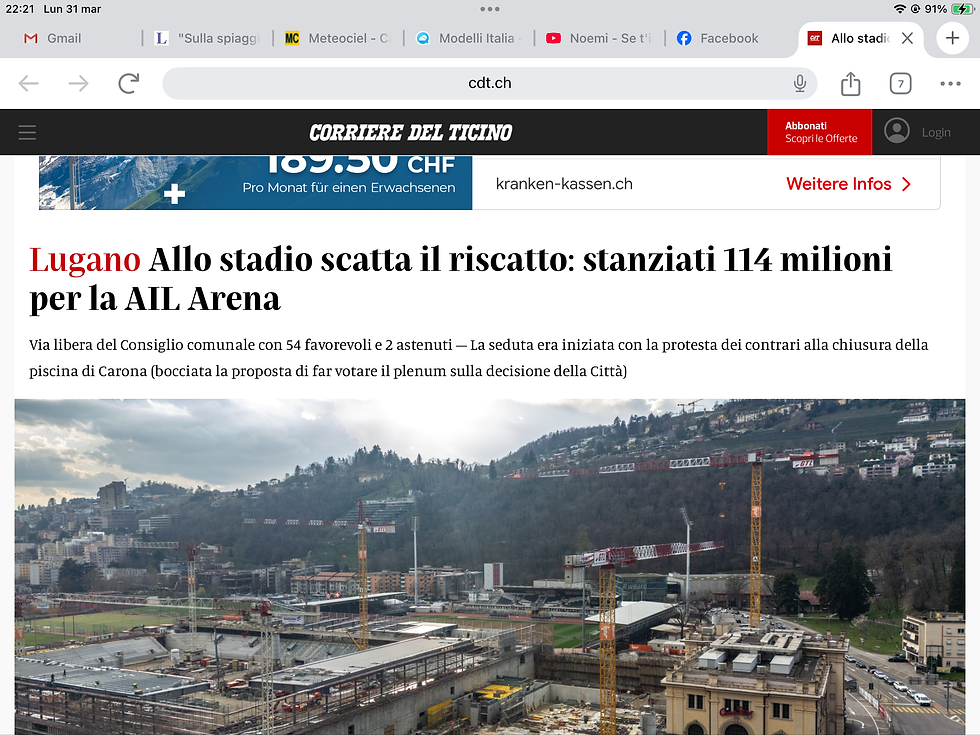Open the Facebook tab
Image resolution: width=980 pixels, height=735 pixels.
[718, 38]
